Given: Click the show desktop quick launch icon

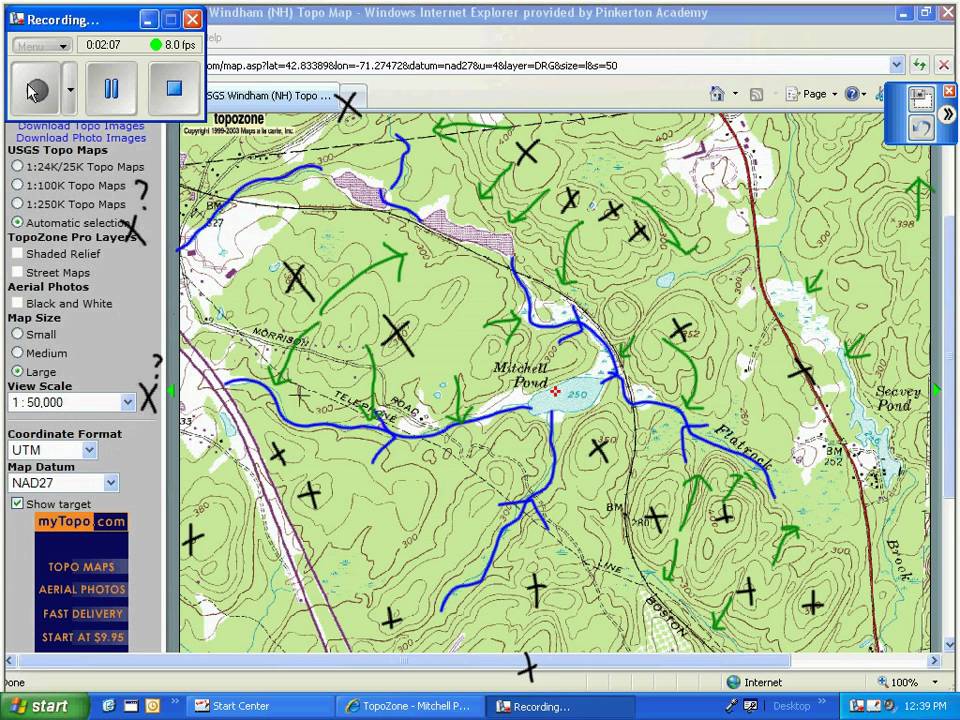Looking at the screenshot, I should [131, 706].
